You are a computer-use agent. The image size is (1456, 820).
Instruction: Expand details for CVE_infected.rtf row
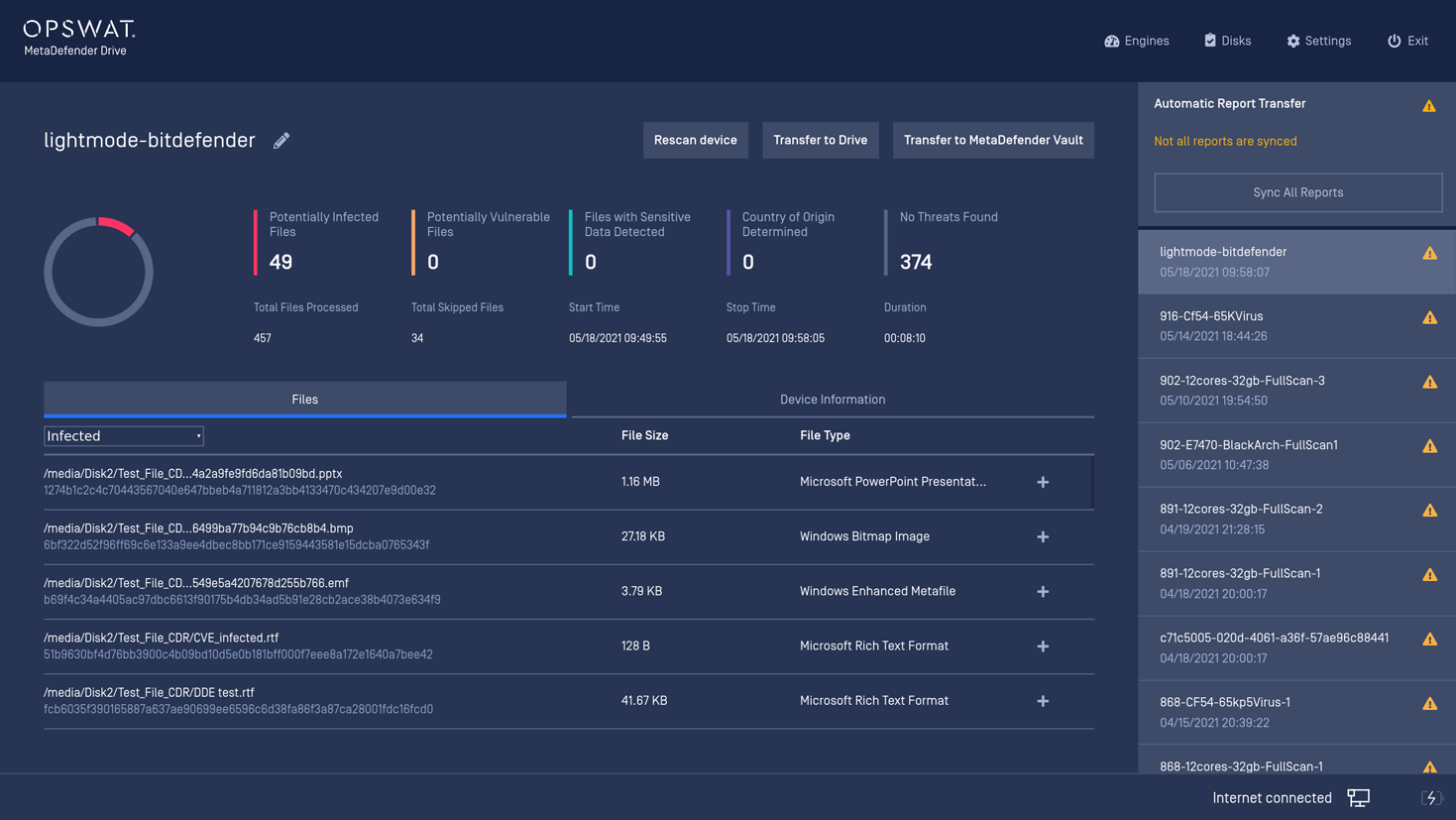pyautogui.click(x=1043, y=645)
